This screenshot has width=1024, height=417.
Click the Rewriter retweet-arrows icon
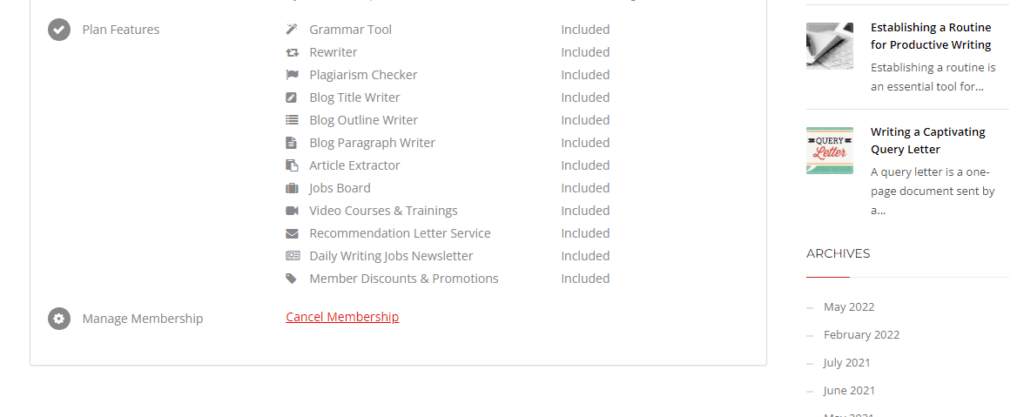click(x=292, y=52)
